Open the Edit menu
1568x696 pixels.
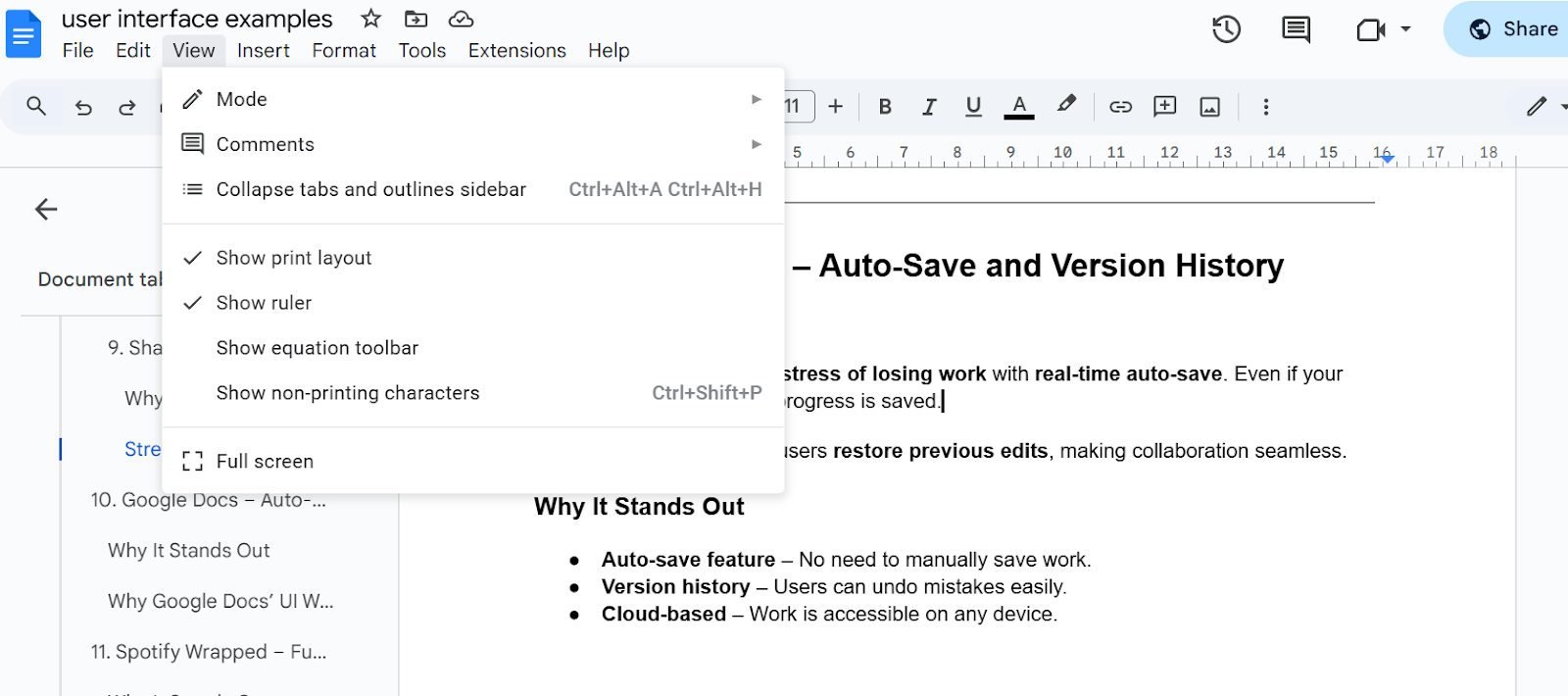pyautogui.click(x=133, y=50)
